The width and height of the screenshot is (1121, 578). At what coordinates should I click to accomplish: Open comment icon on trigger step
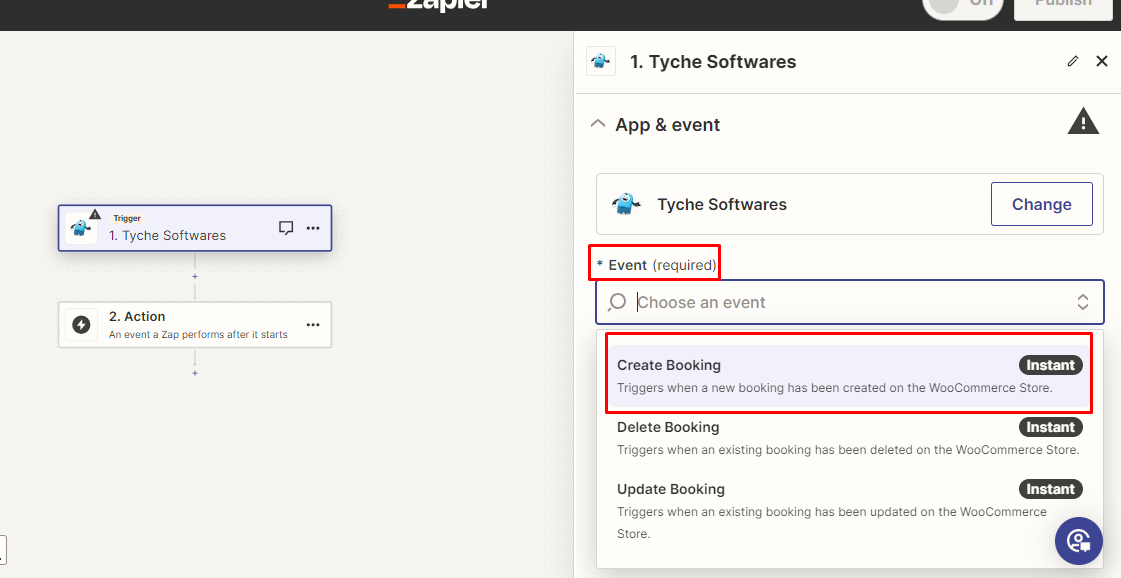coord(286,228)
